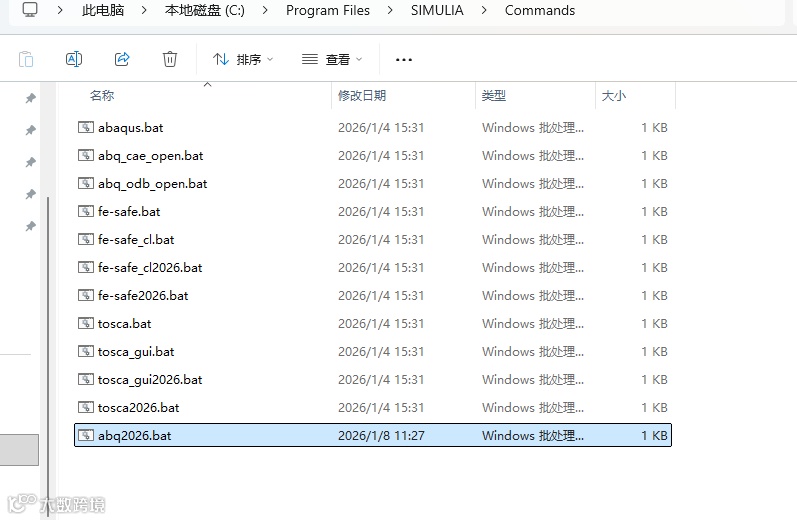Select the tosca_gui.bat file icon
Image resolution: width=797 pixels, height=520 pixels.
(85, 351)
